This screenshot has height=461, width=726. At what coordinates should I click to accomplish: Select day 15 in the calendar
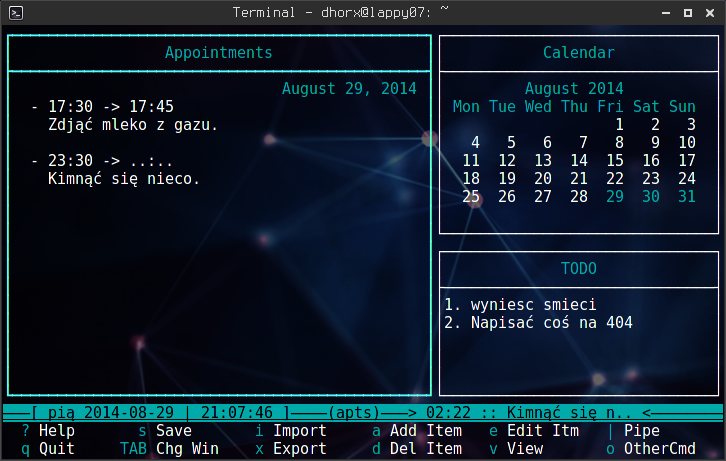pyautogui.click(x=615, y=161)
